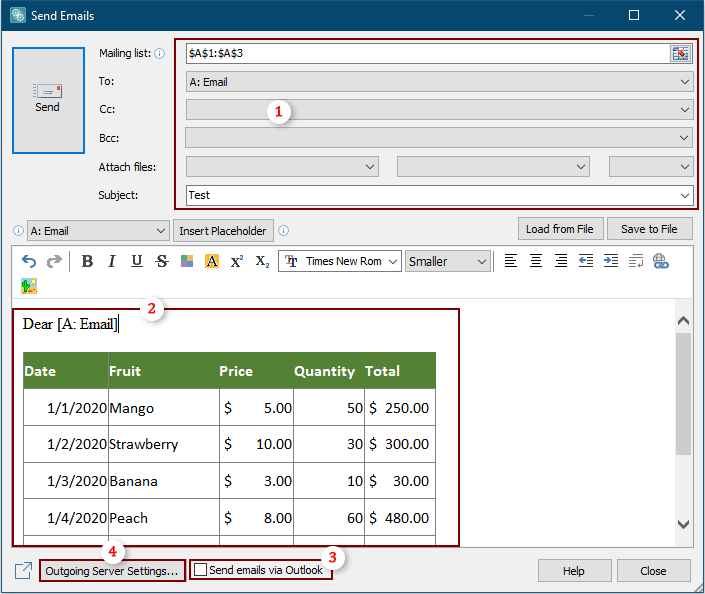Enable Send emails via Outlook checkbox
The height and width of the screenshot is (594, 705).
click(201, 570)
